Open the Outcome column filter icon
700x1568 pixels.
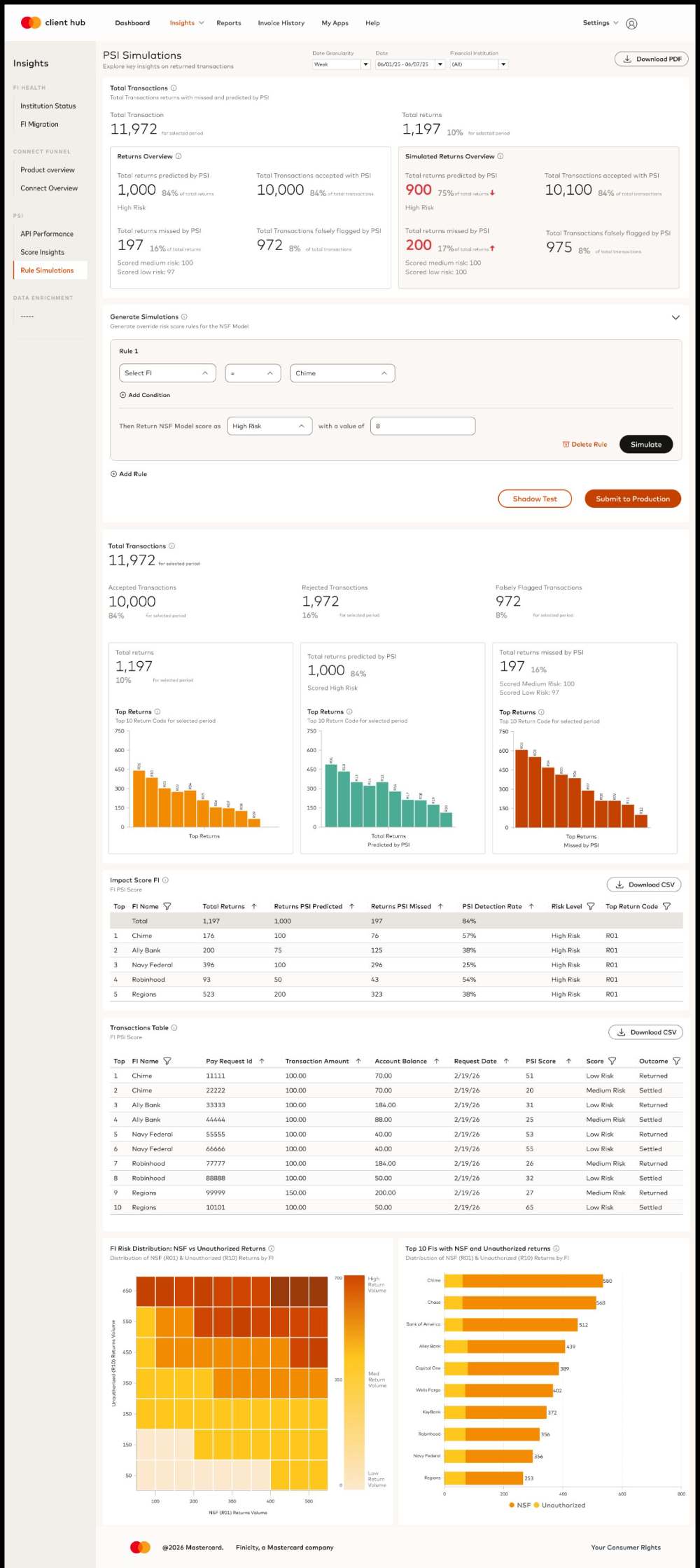676,1061
